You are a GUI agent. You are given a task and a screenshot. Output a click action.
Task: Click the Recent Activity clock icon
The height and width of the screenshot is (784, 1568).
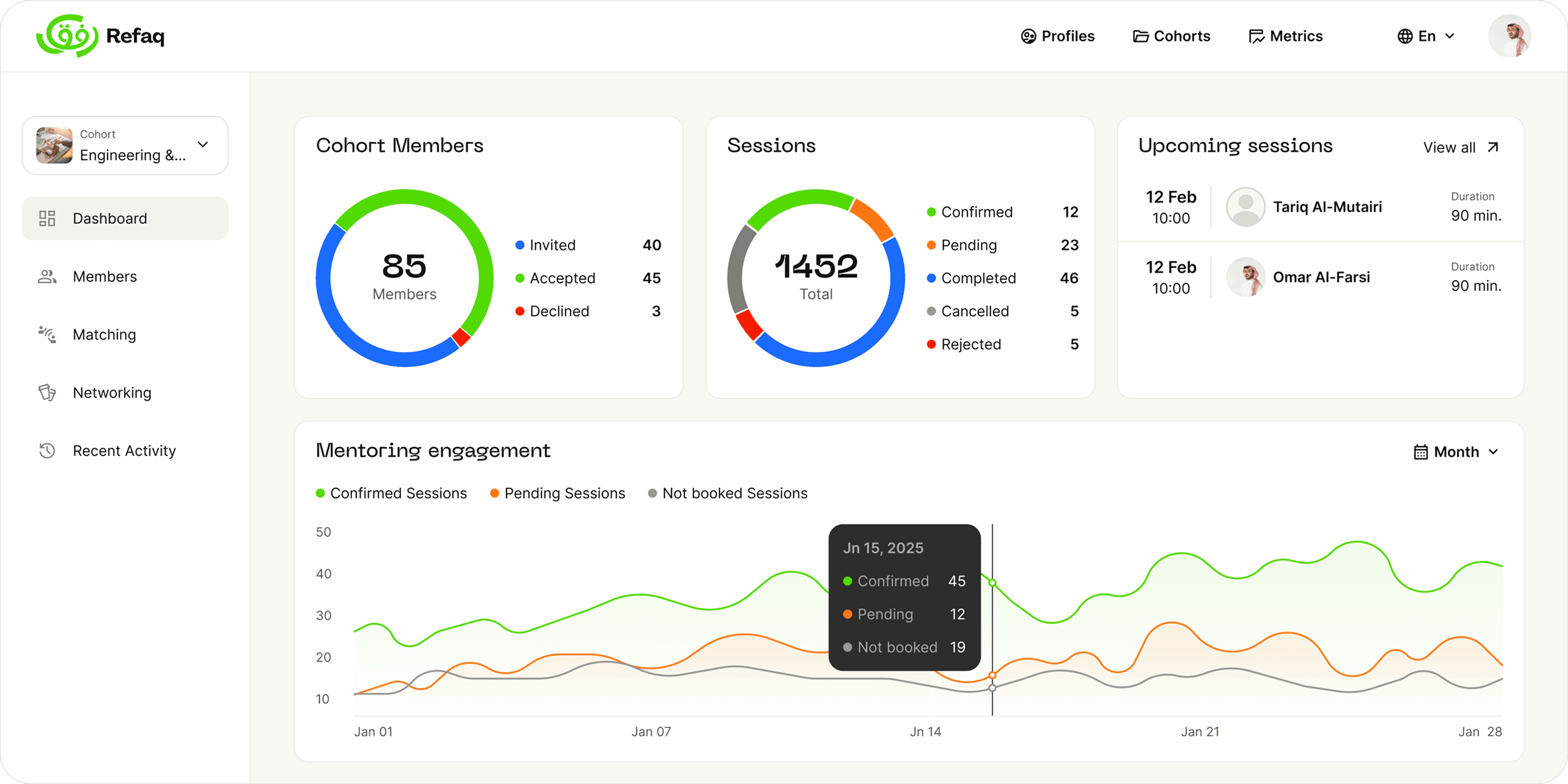pos(47,451)
